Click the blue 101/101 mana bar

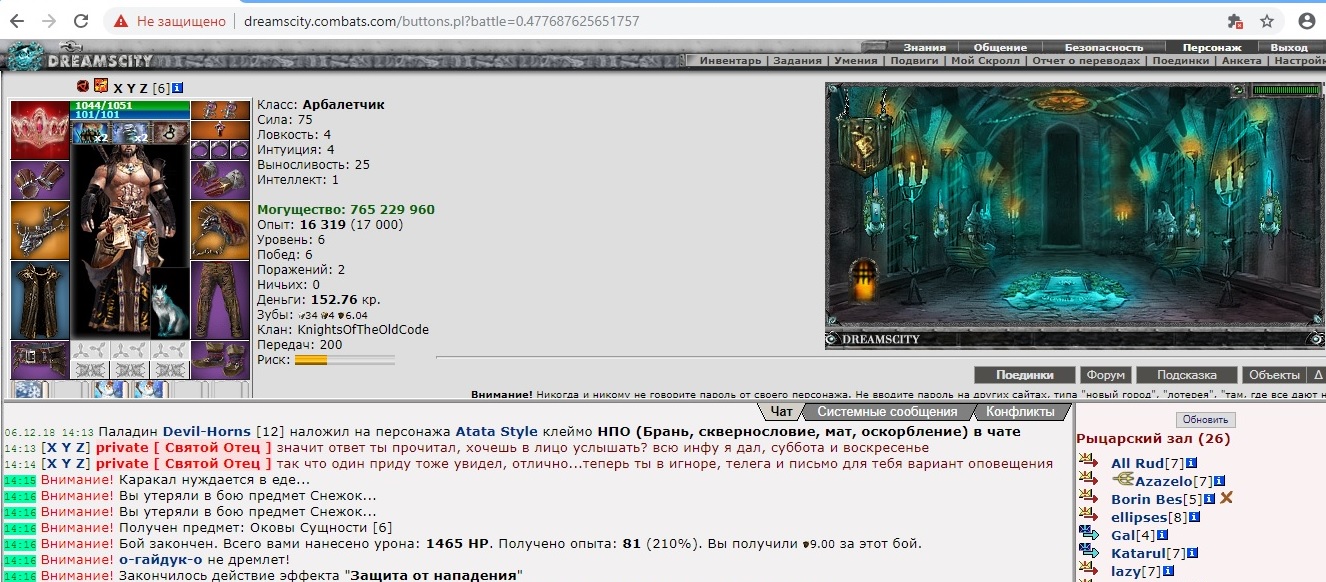pos(129,115)
